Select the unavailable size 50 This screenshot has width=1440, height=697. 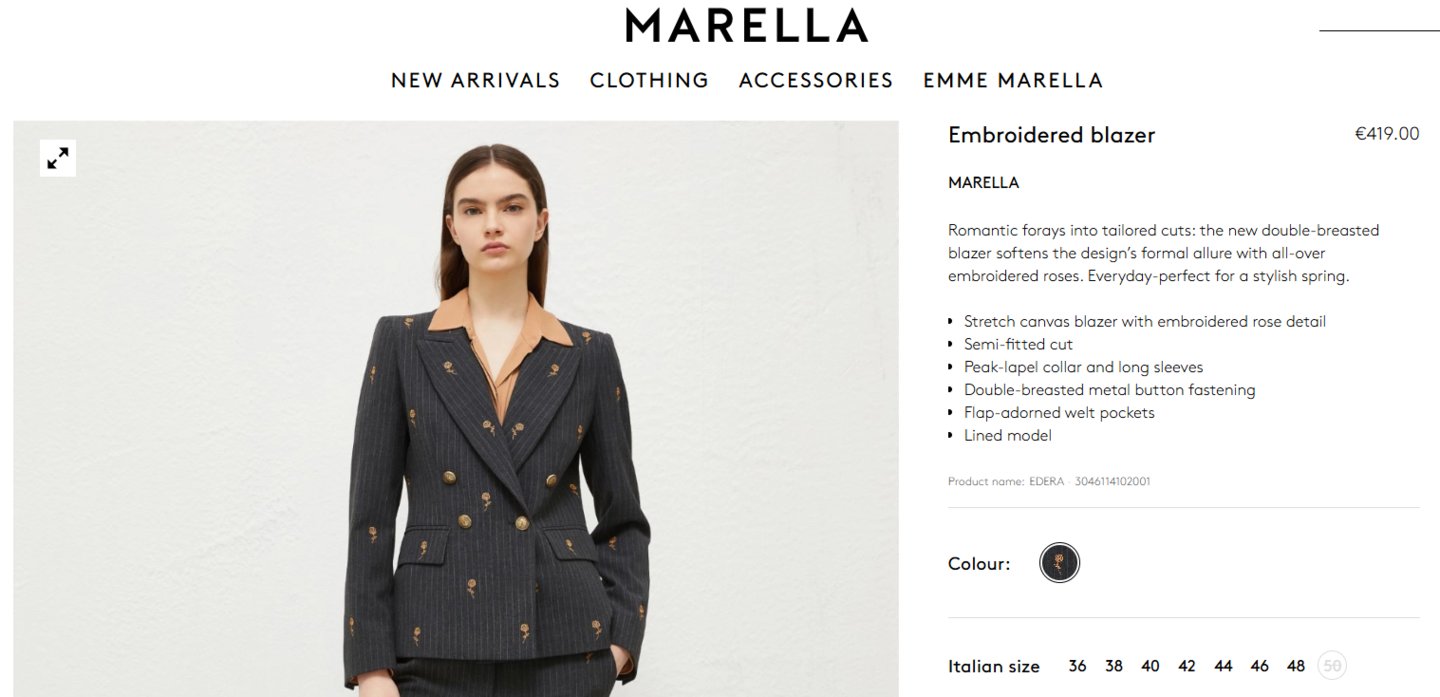click(x=1332, y=666)
